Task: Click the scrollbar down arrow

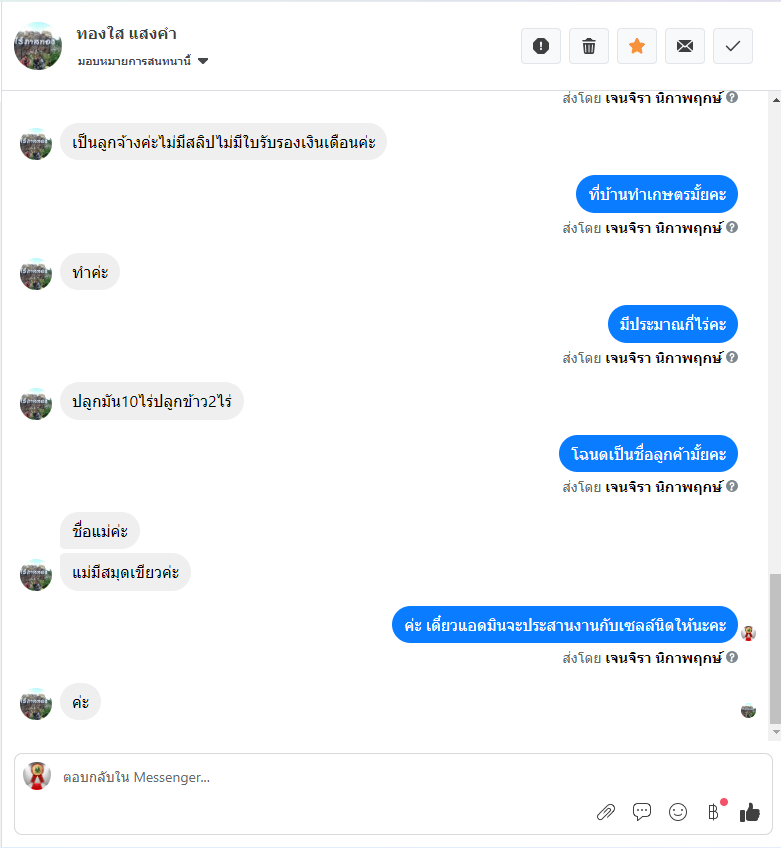Action: (776, 732)
